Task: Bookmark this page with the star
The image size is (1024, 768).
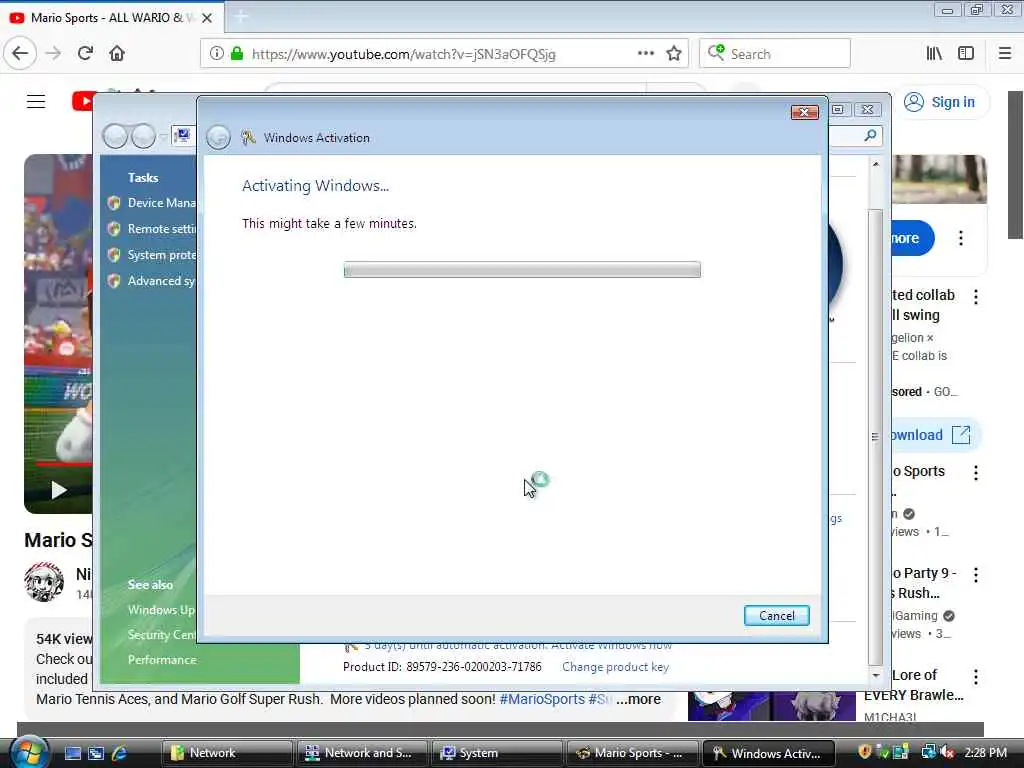Action: pos(674,54)
